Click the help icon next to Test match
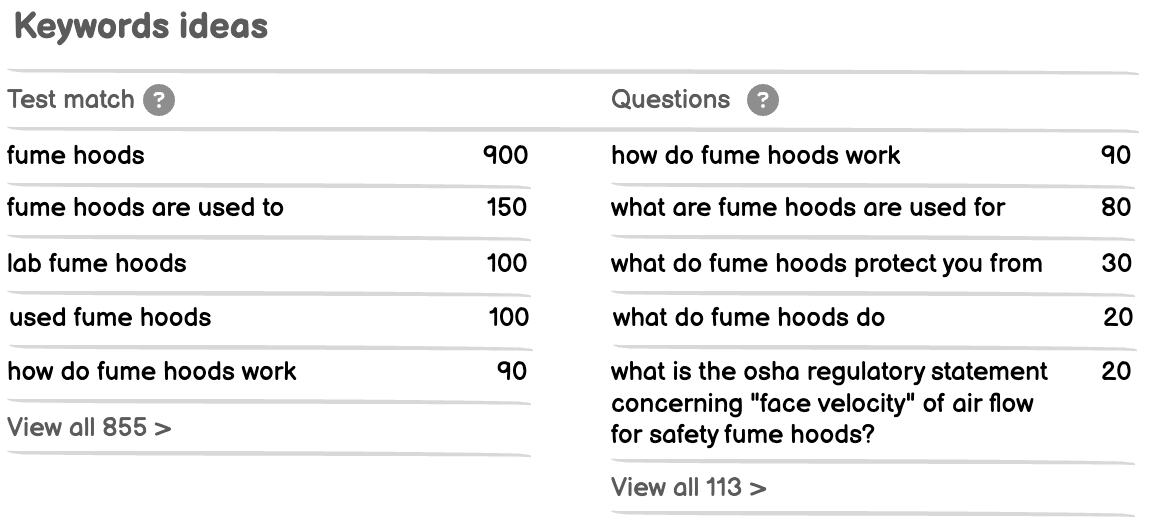Image resolution: width=1156 pixels, height=531 pixels. coord(159,100)
